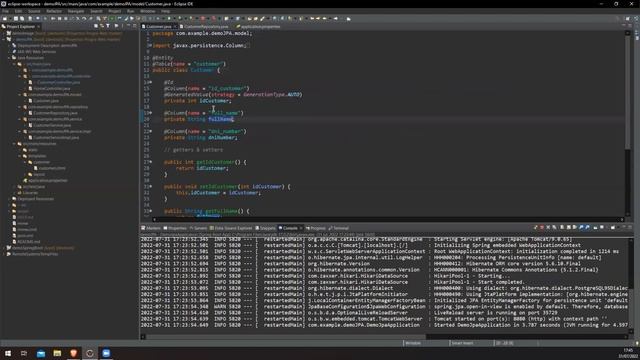This screenshot has height=360, width=640.
Task: Click the Save toolbar icon
Action: (x=16, y=18)
